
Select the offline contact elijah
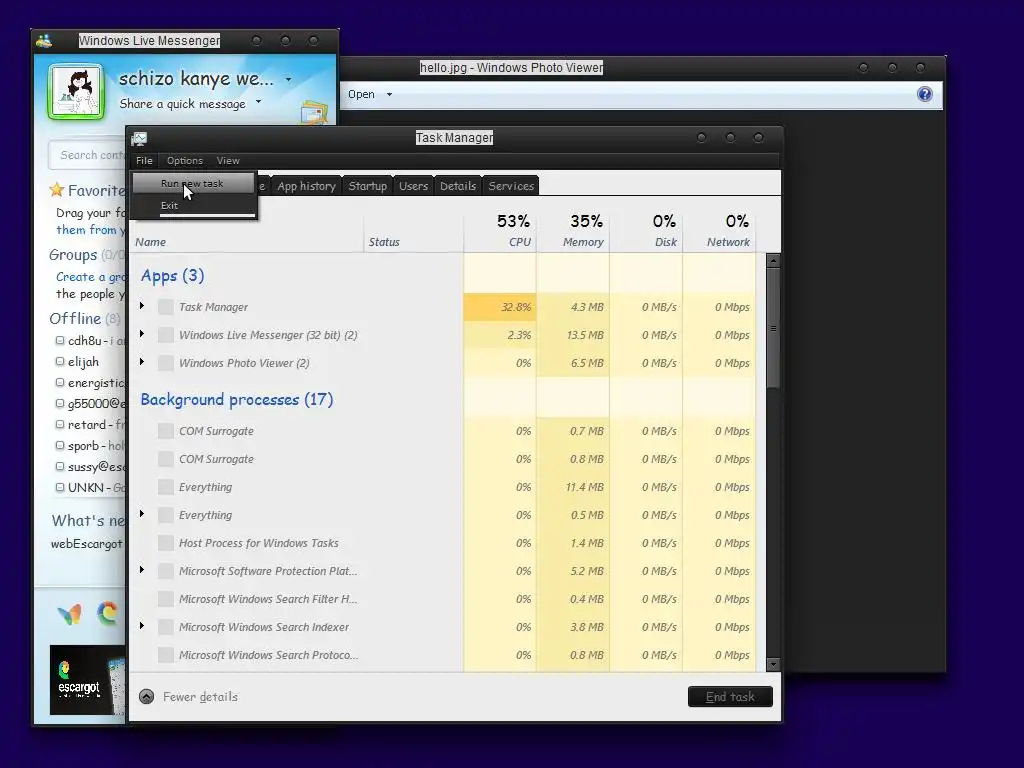tap(78, 362)
